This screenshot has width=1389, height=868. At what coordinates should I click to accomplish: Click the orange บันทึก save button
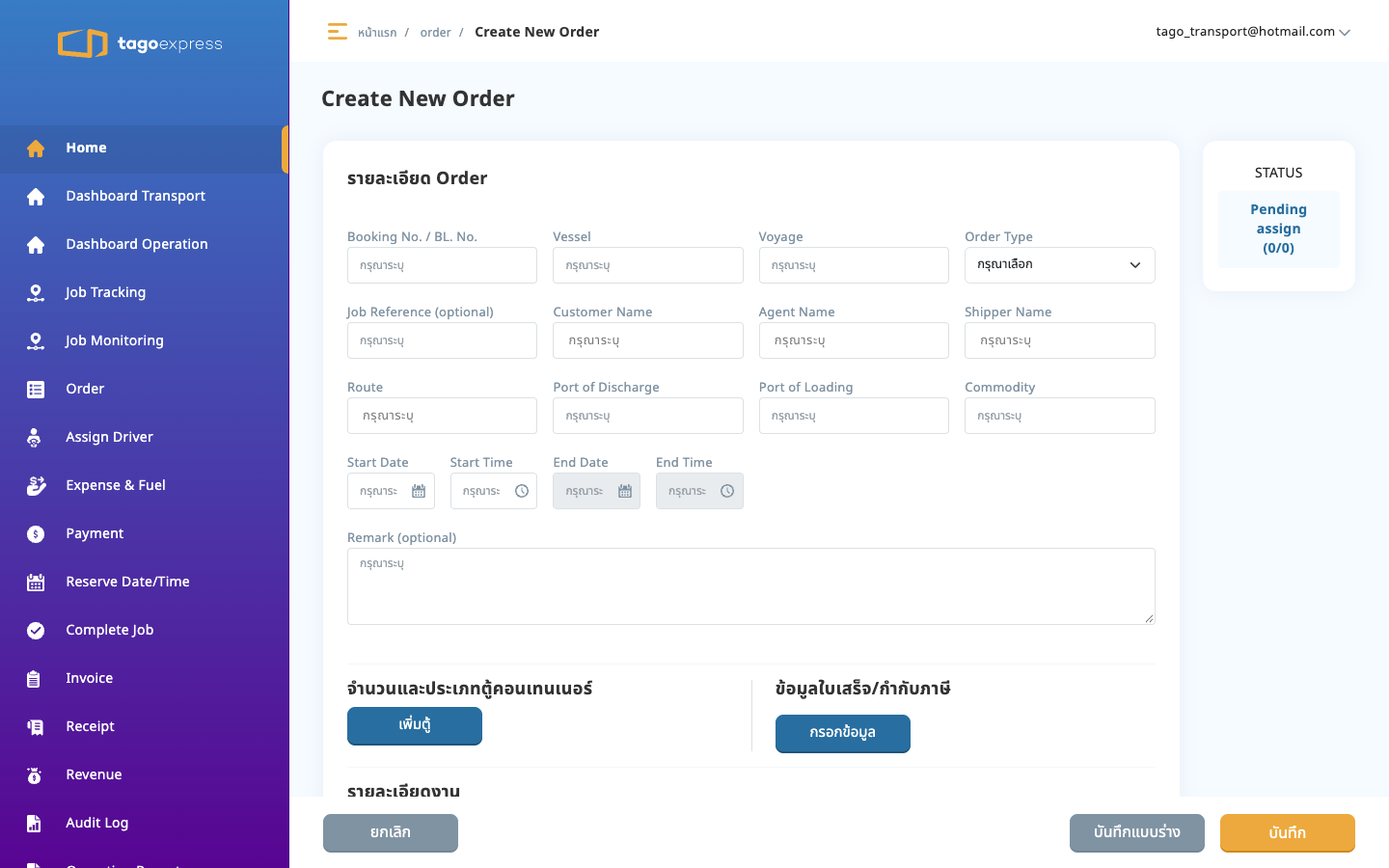(x=1288, y=833)
